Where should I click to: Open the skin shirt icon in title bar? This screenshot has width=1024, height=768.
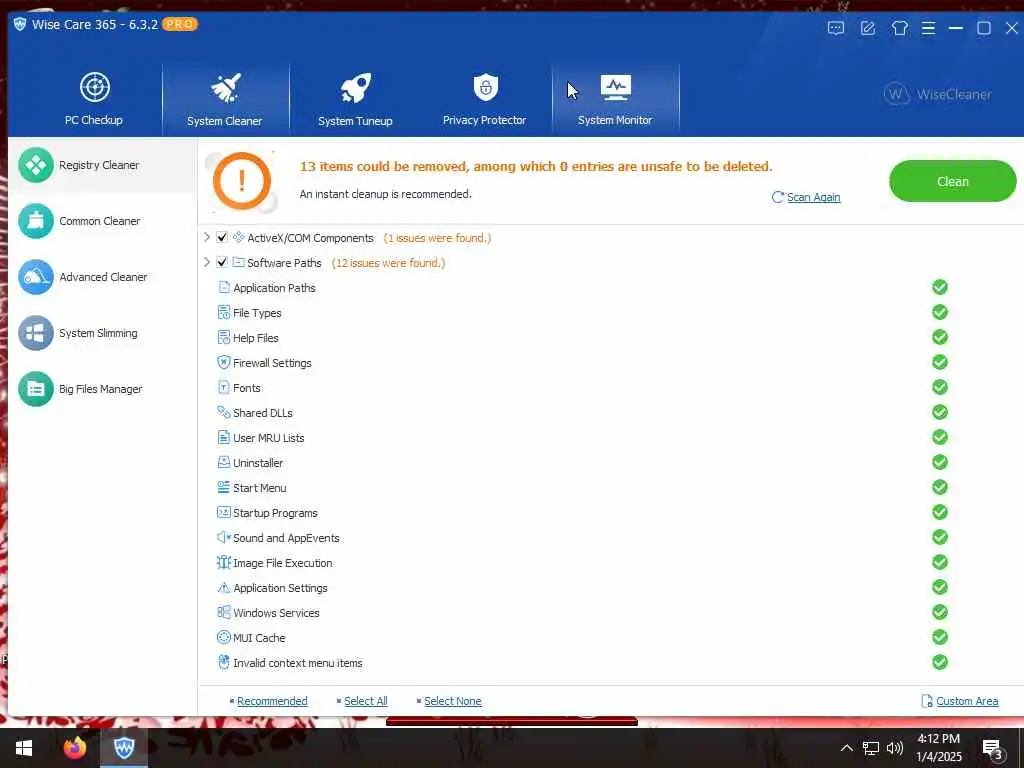(900, 28)
